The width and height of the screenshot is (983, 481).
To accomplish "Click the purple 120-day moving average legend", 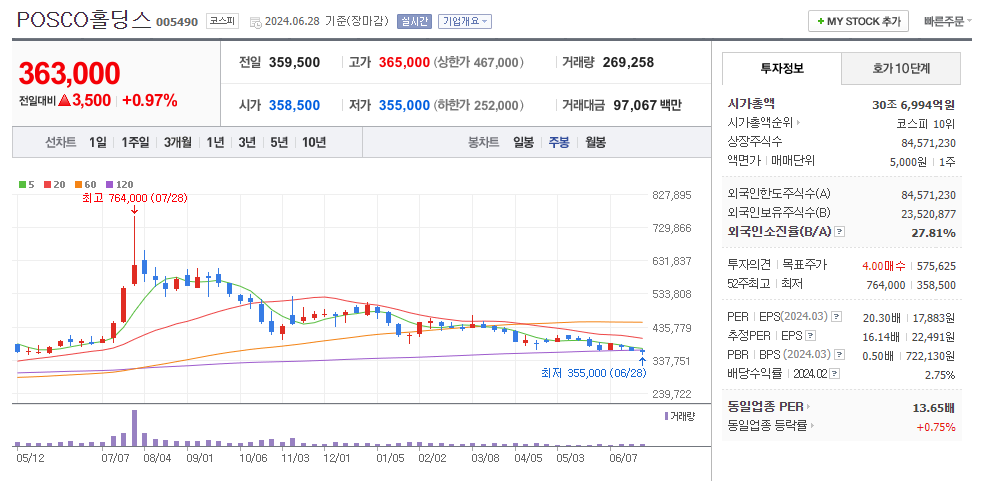I will (120, 184).
